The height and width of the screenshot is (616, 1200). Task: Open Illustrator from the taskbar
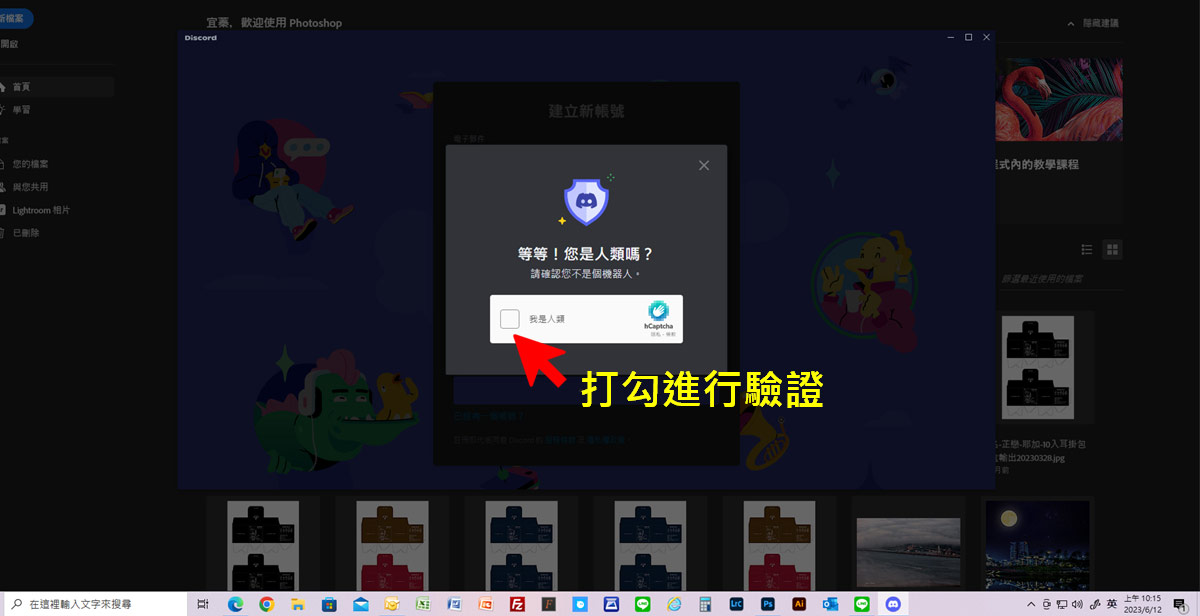[x=798, y=604]
